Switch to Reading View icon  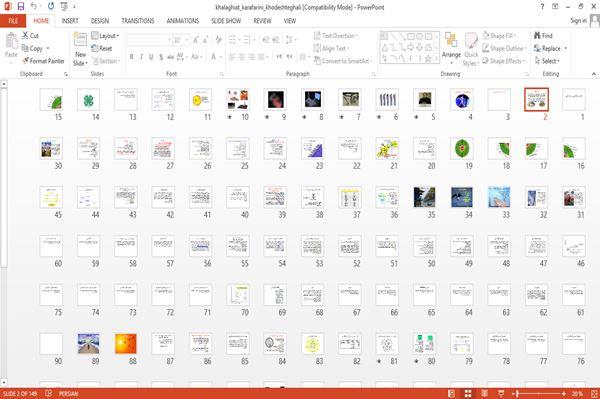484,394
